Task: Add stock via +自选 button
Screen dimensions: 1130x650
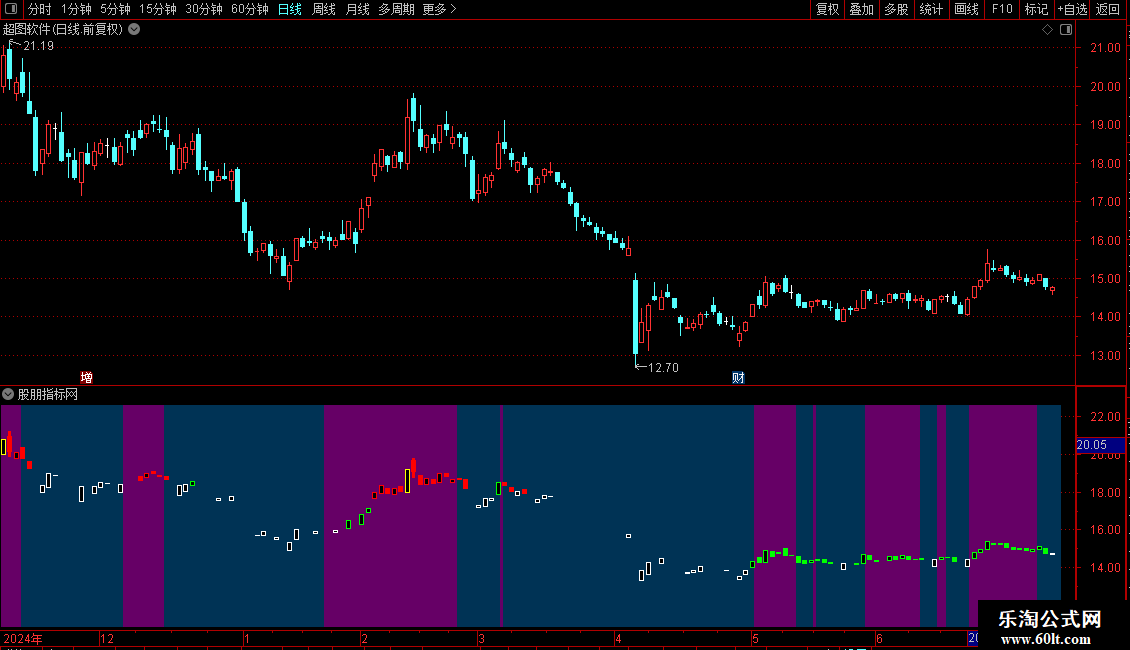Action: tap(1072, 9)
